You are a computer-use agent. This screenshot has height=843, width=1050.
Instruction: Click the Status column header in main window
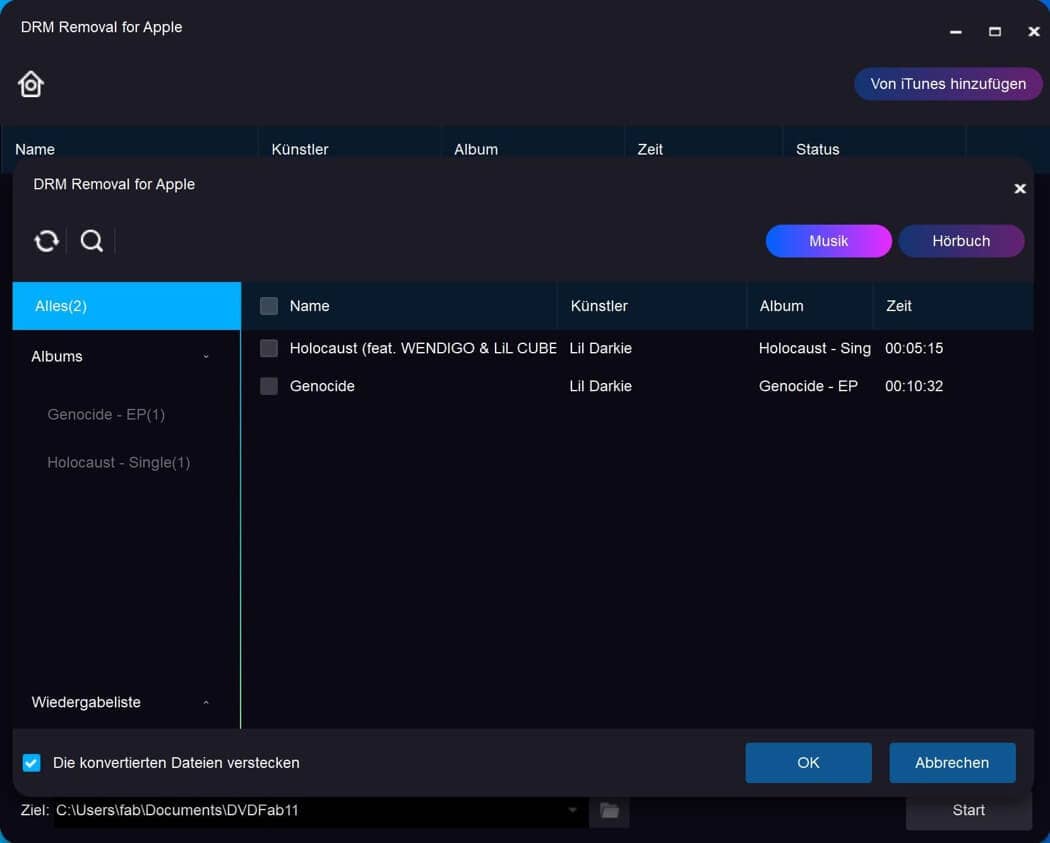click(x=817, y=149)
